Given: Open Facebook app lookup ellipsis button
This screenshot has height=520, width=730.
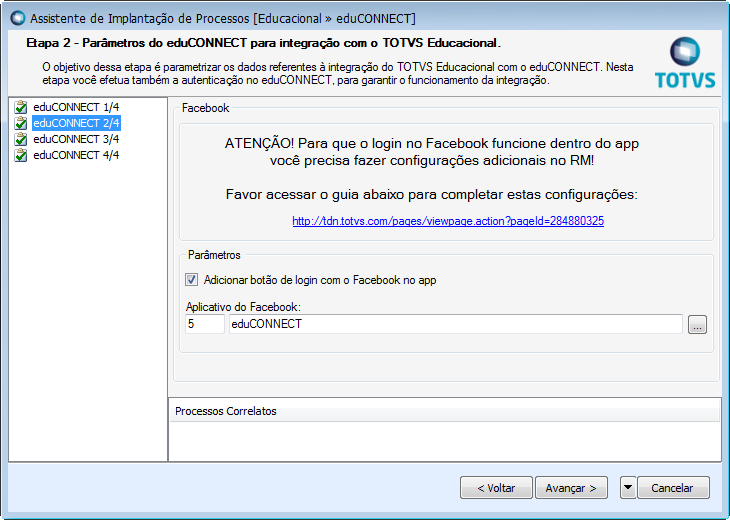Looking at the screenshot, I should 697,324.
